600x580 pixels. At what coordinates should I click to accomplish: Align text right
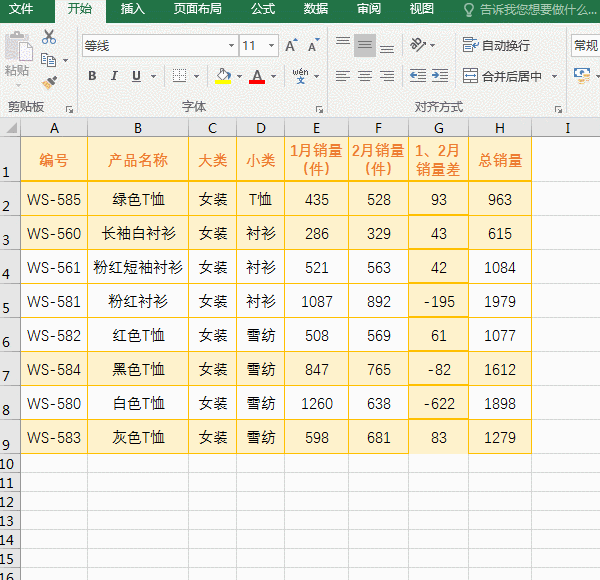[387, 76]
